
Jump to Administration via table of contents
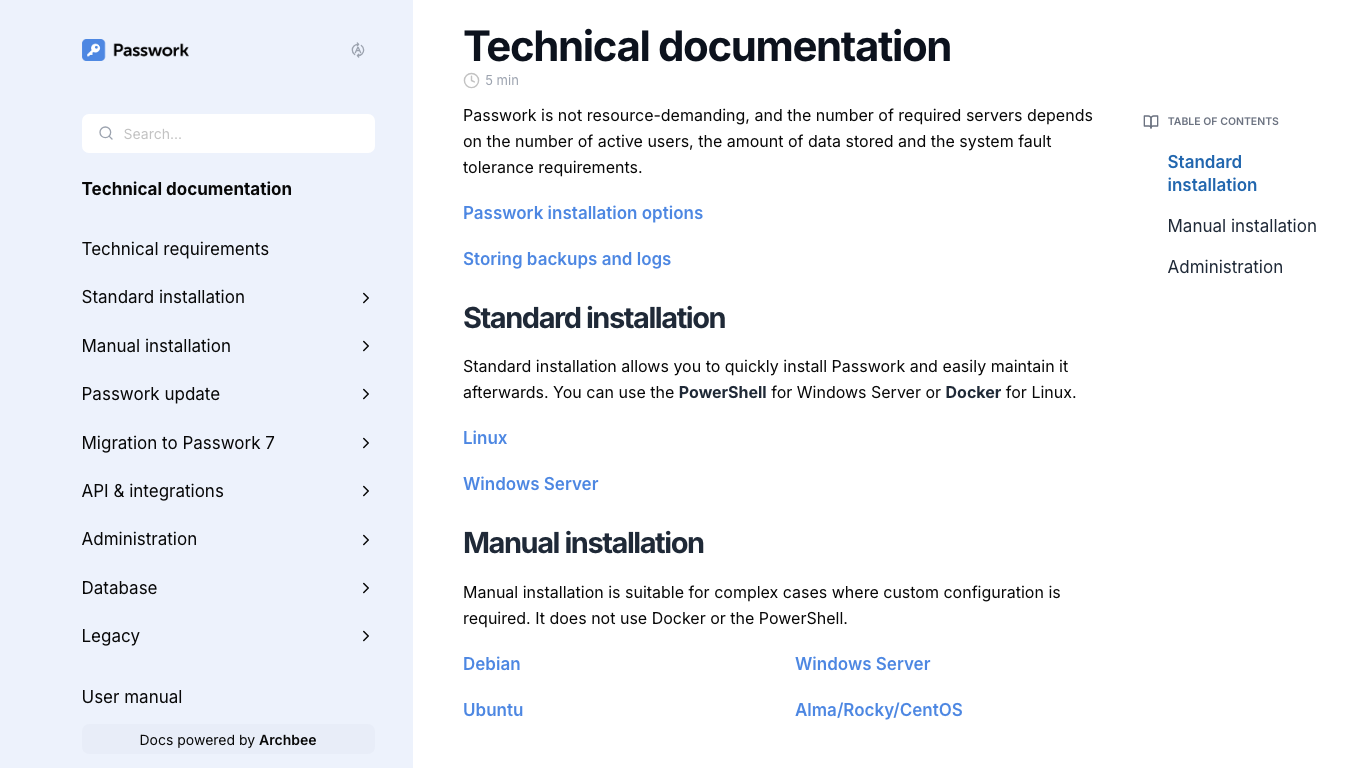[1225, 267]
